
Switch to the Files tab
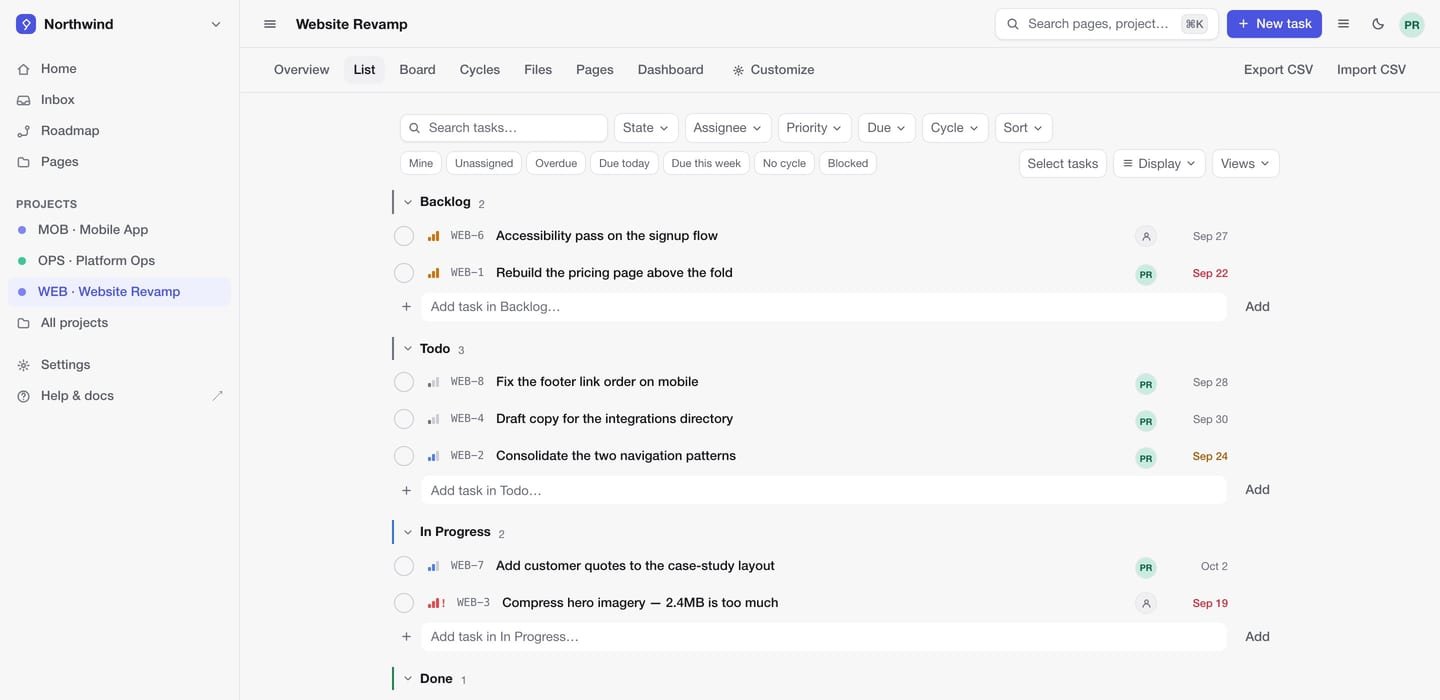coord(538,70)
